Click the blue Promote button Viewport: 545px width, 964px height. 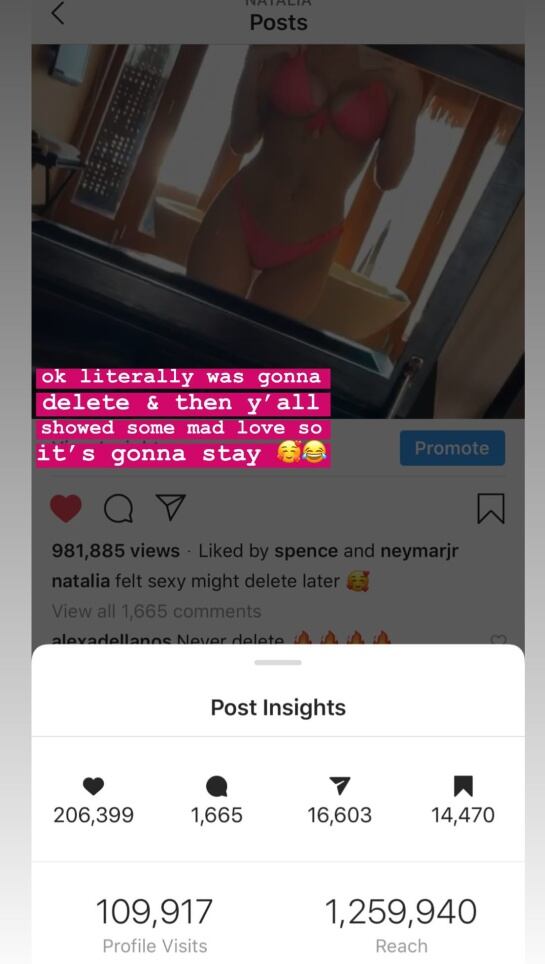(452, 448)
